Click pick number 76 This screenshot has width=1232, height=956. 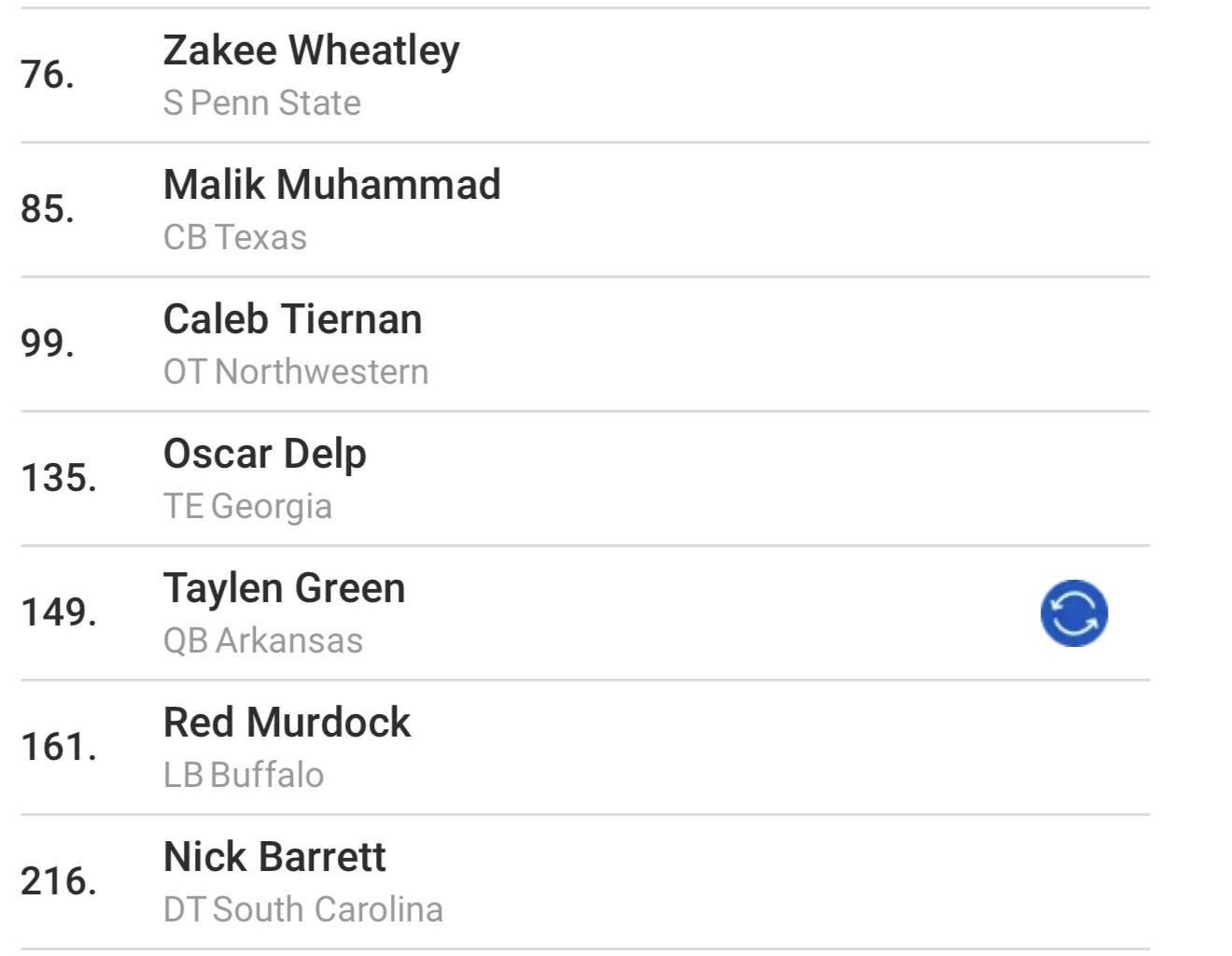click(x=48, y=75)
